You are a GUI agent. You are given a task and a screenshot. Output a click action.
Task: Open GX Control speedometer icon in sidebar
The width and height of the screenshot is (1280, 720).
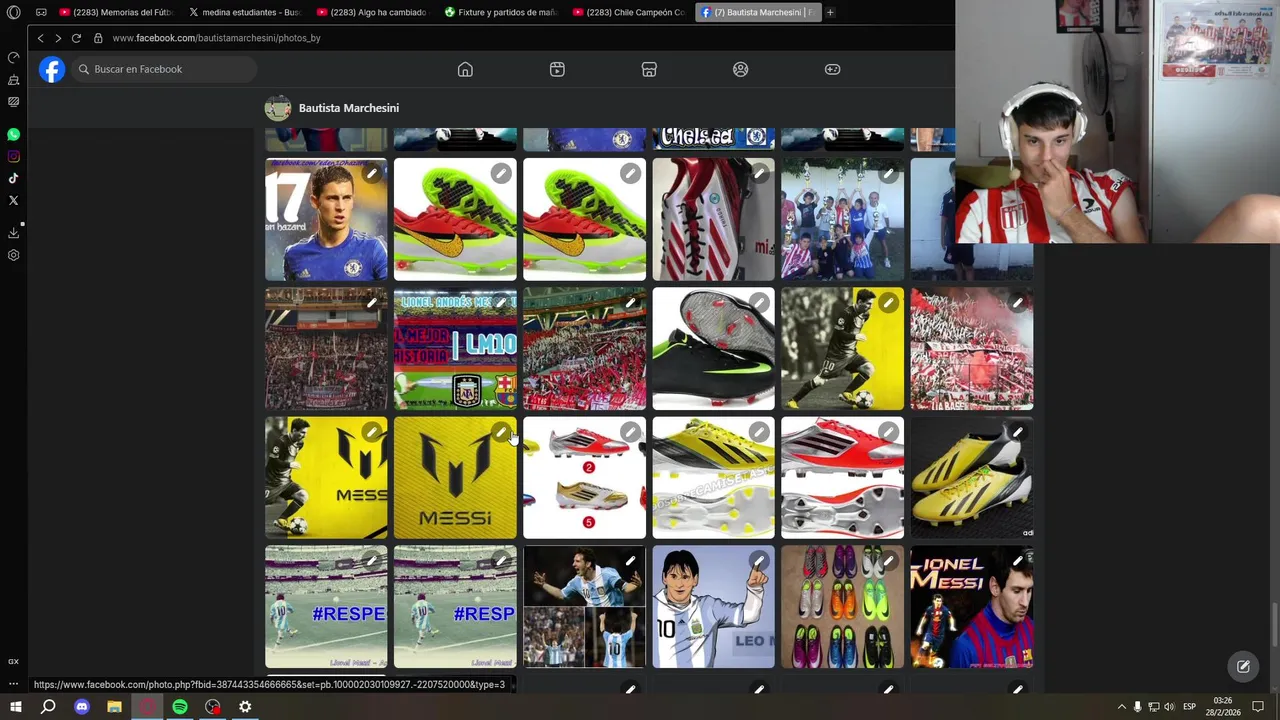(14, 58)
